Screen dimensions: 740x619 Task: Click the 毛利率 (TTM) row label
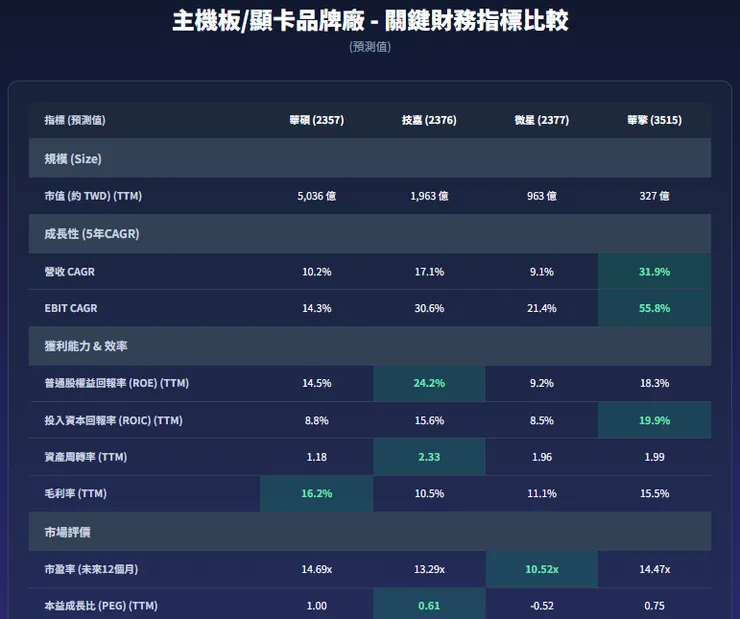(x=76, y=494)
